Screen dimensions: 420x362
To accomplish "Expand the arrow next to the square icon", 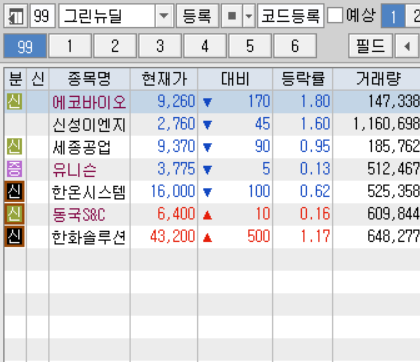I will click(x=249, y=16).
